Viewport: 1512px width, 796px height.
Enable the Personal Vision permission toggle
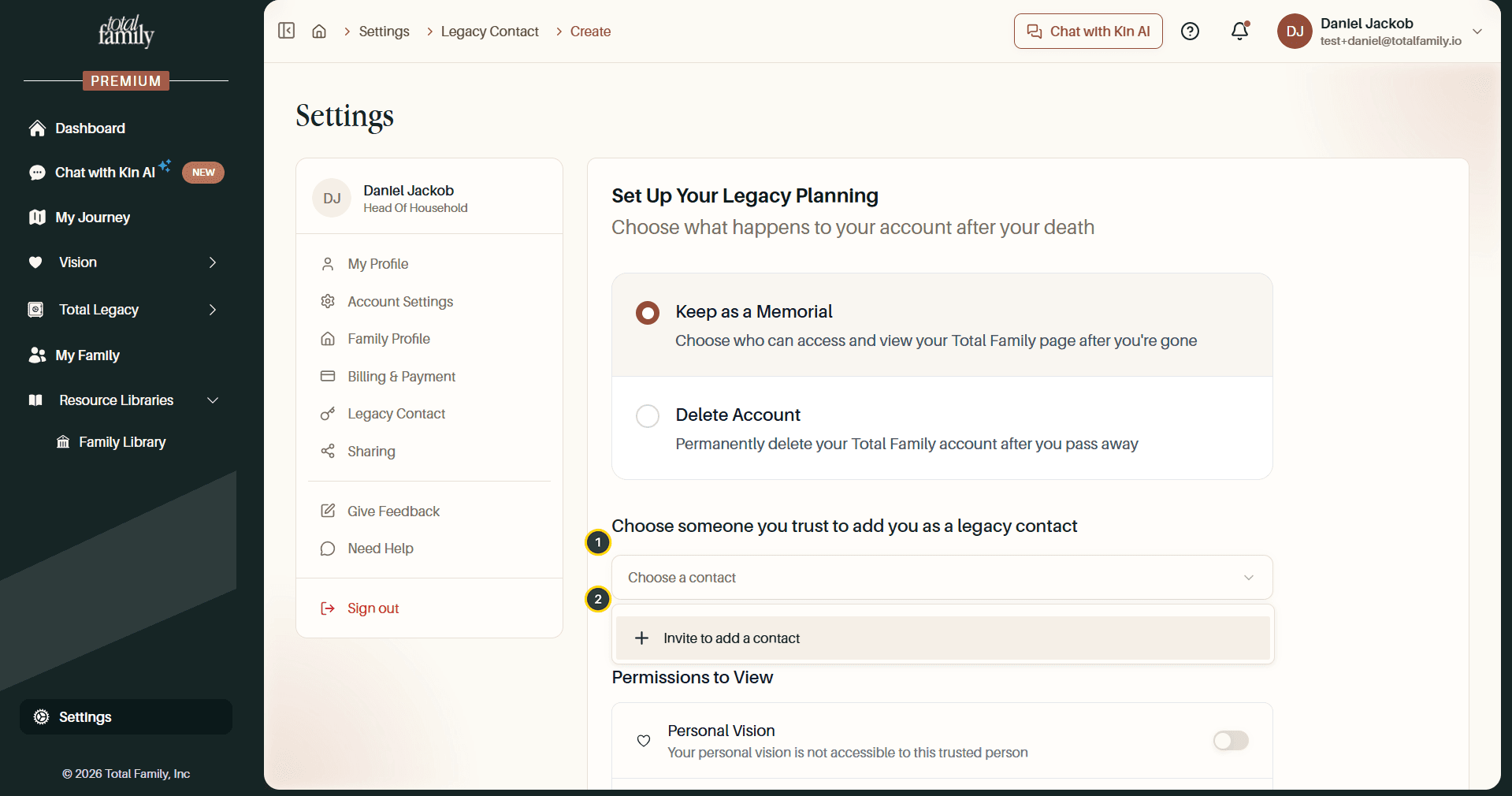[1231, 741]
